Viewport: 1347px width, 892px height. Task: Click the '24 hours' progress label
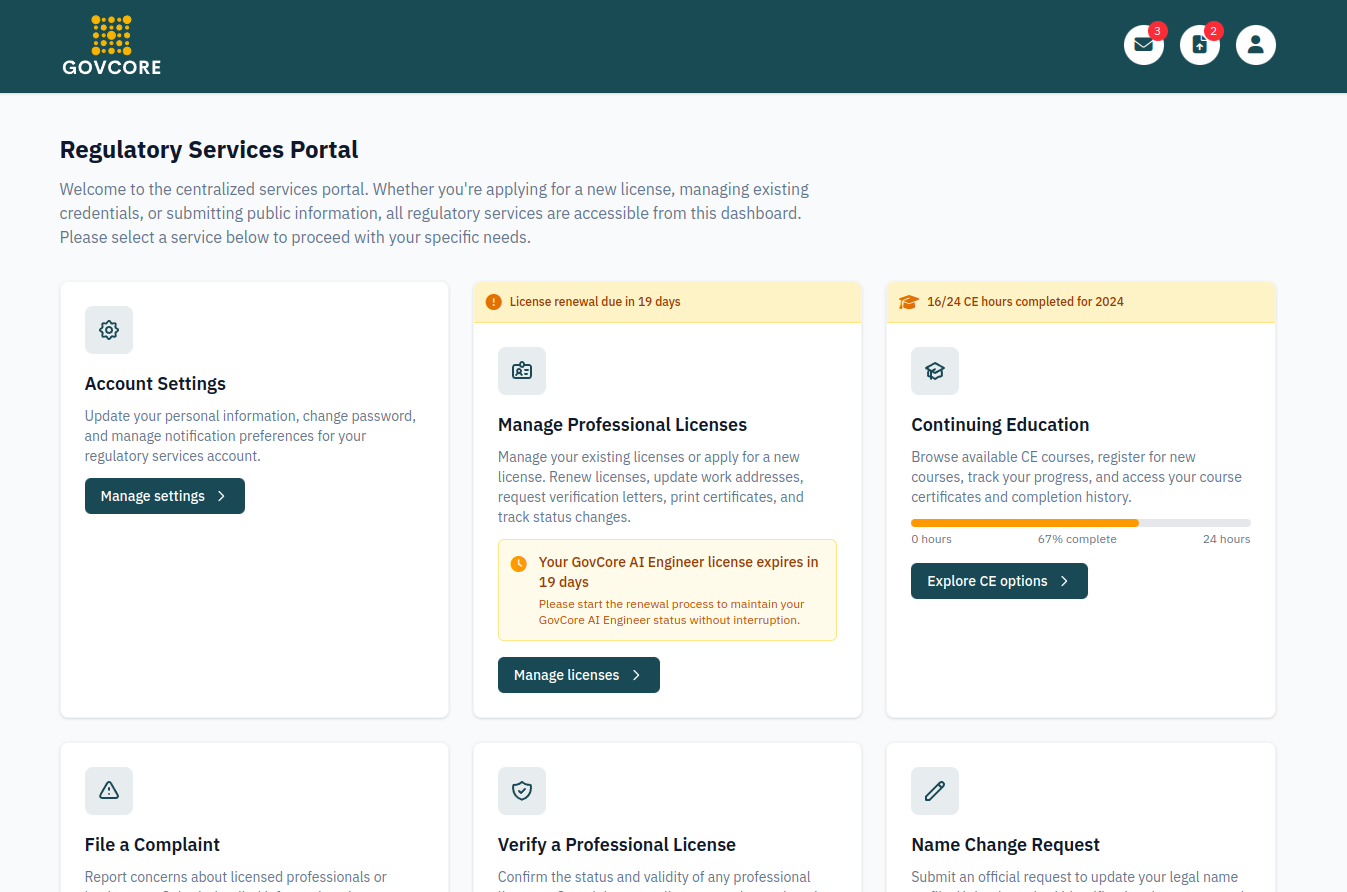tap(1227, 539)
